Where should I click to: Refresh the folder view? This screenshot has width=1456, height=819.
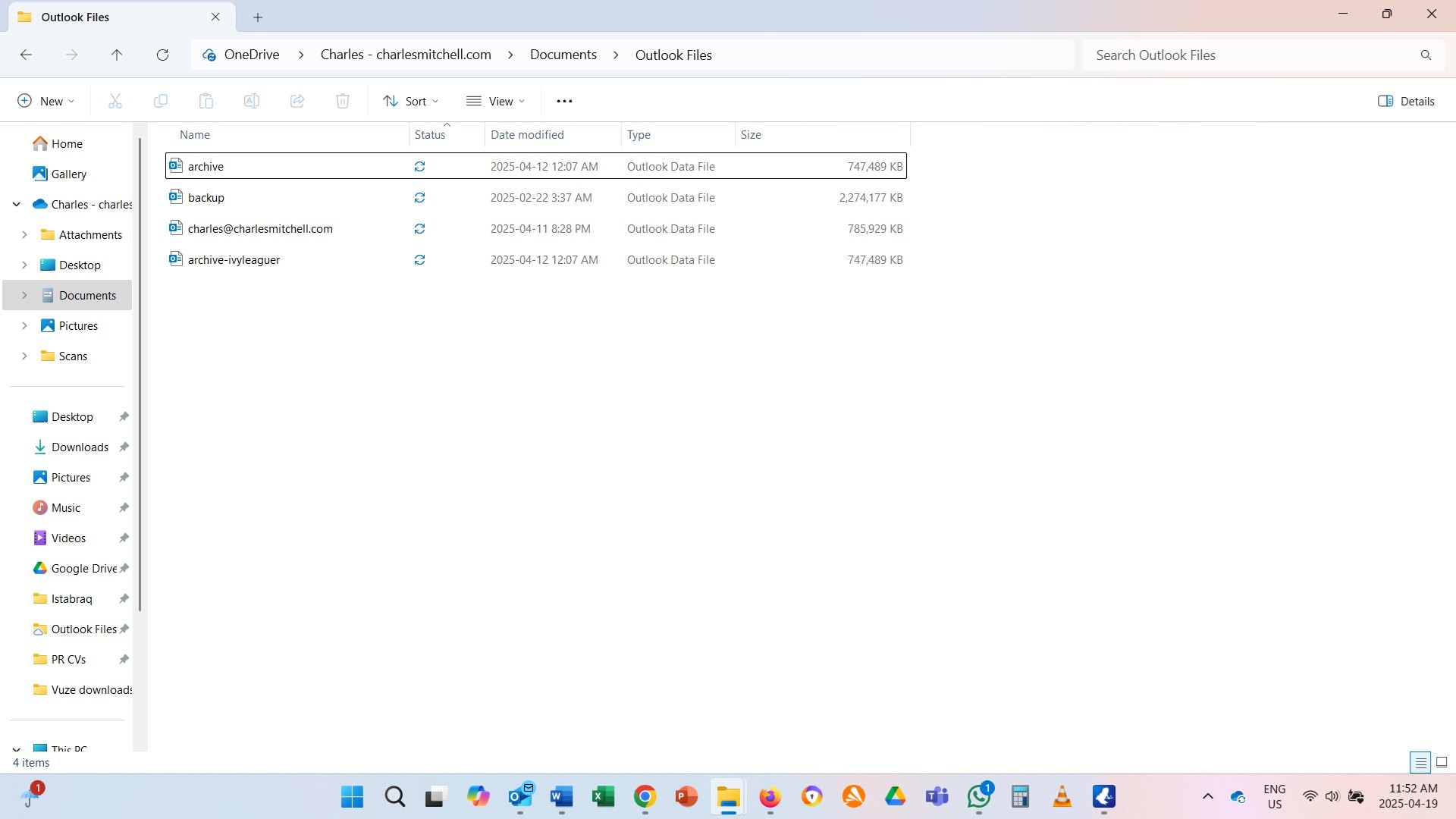pos(162,55)
